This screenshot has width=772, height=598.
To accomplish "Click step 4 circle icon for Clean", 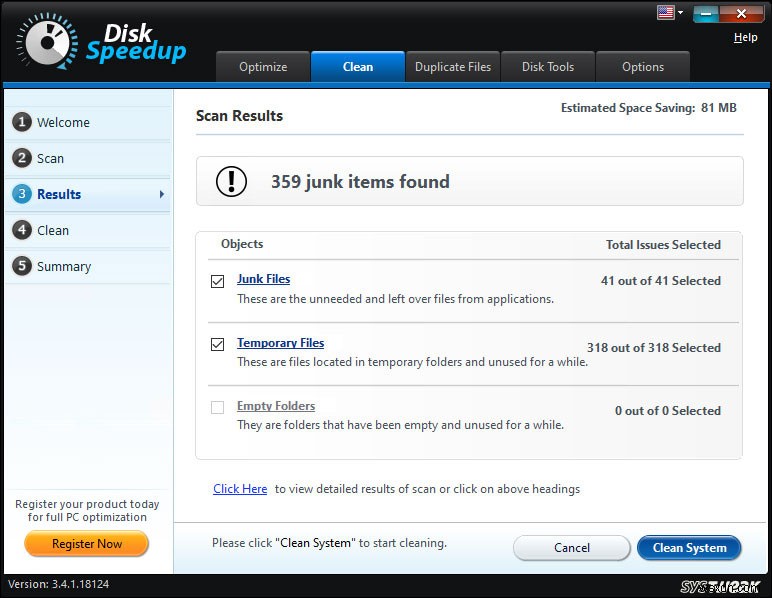I will pos(22,230).
